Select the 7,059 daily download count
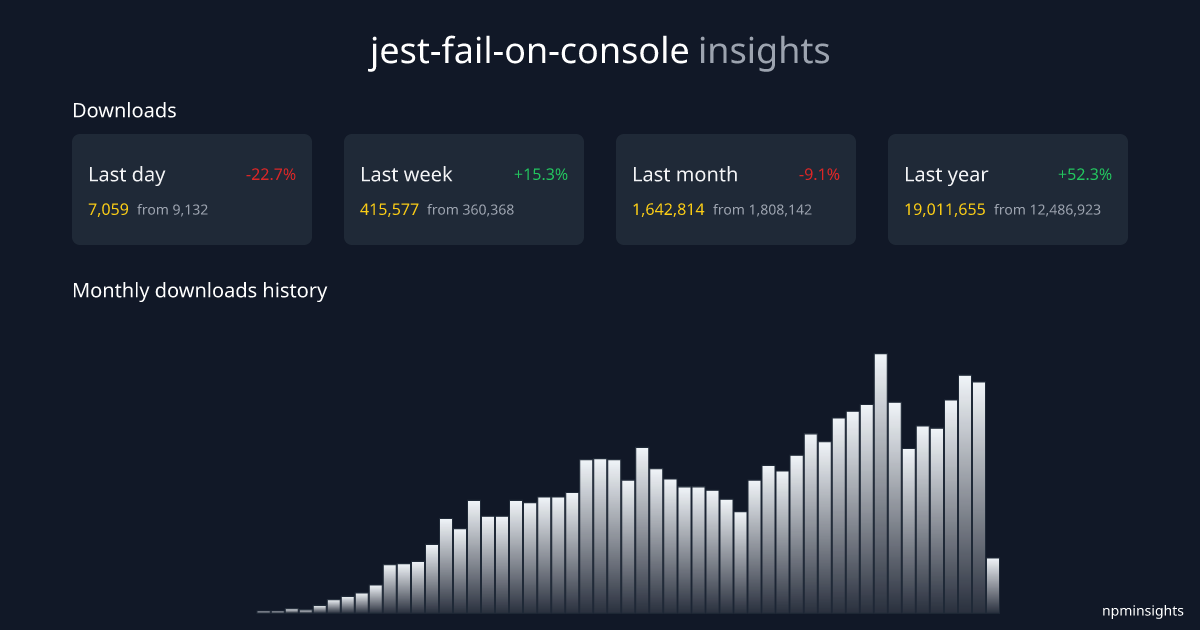The width and height of the screenshot is (1200, 630). pyautogui.click(x=108, y=210)
